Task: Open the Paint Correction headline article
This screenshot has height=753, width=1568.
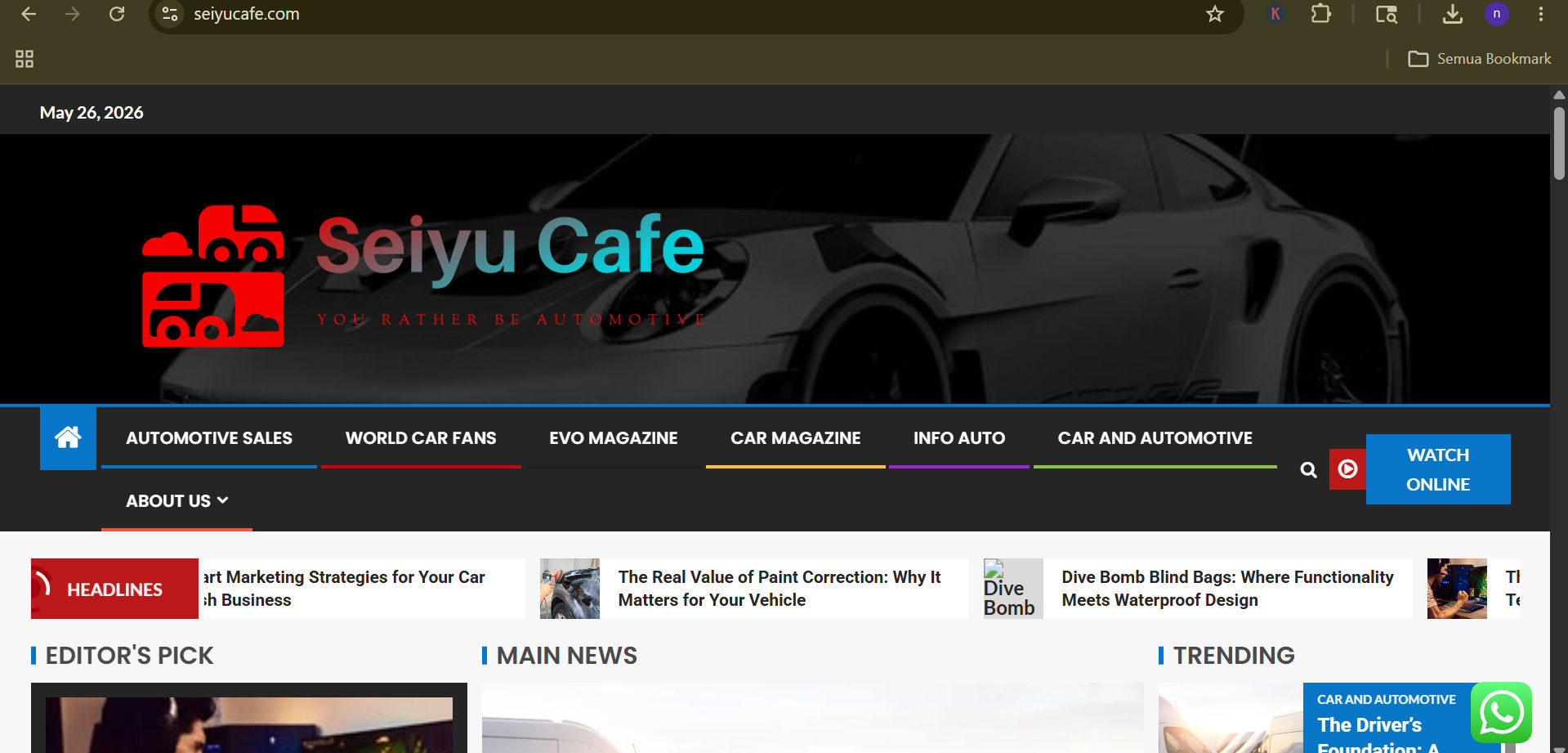Action: (780, 589)
